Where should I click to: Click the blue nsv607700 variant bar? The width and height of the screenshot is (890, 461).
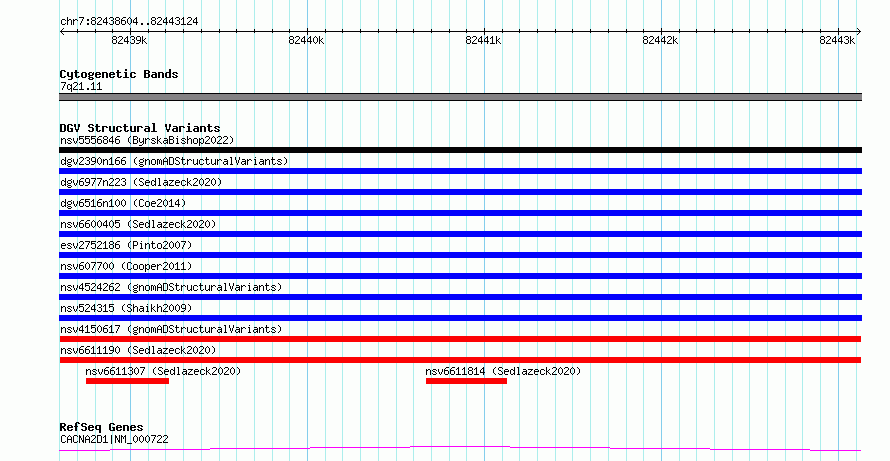pyautogui.click(x=460, y=276)
